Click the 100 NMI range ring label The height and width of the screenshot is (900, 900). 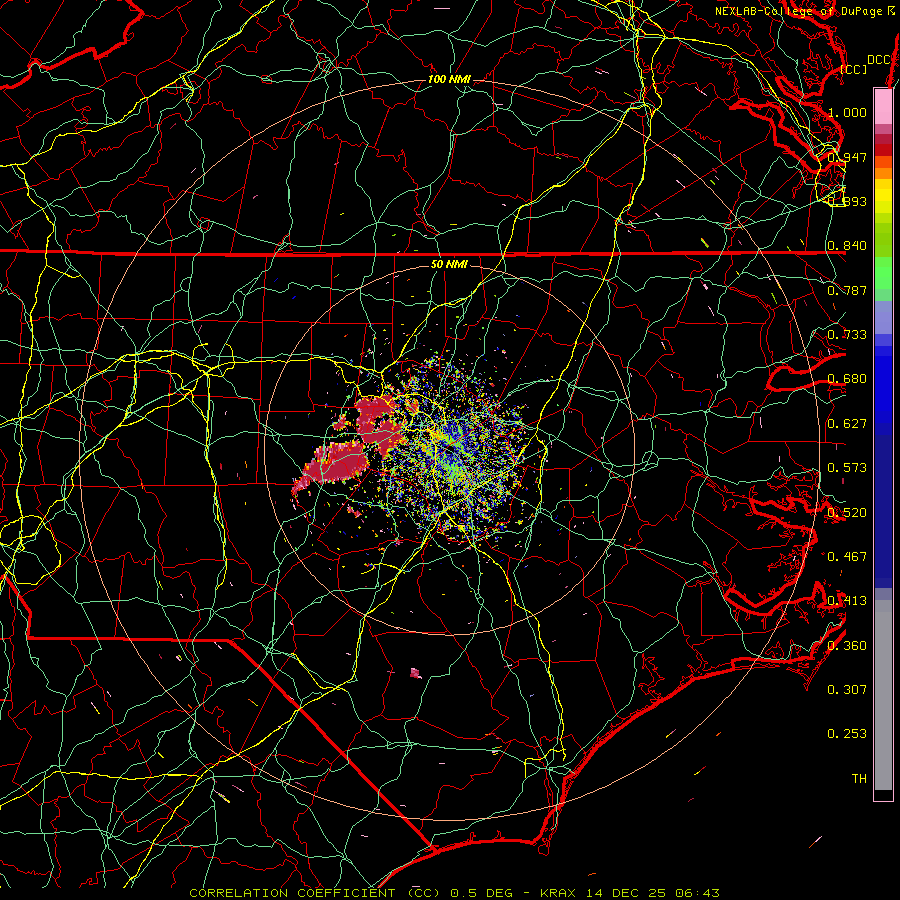point(449,79)
